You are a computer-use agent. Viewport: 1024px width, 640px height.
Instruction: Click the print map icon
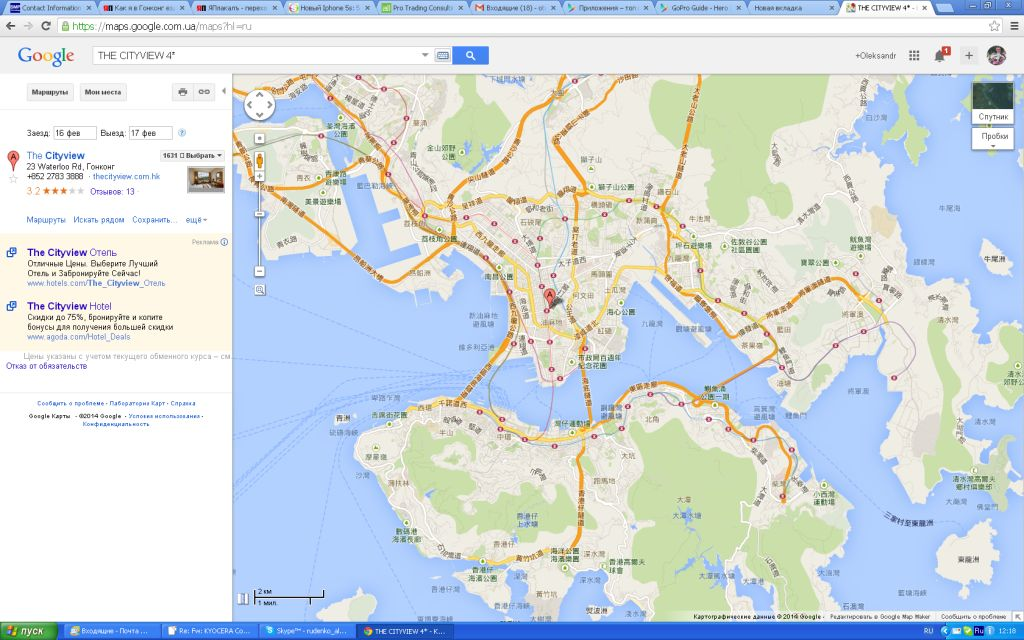tap(182, 92)
